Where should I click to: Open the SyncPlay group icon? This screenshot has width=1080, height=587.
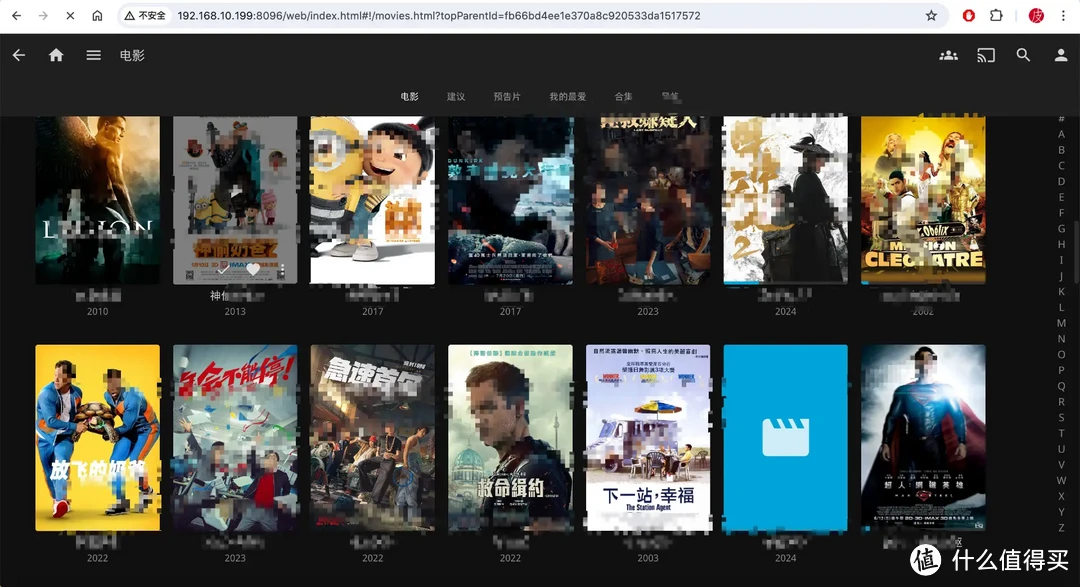pos(948,55)
